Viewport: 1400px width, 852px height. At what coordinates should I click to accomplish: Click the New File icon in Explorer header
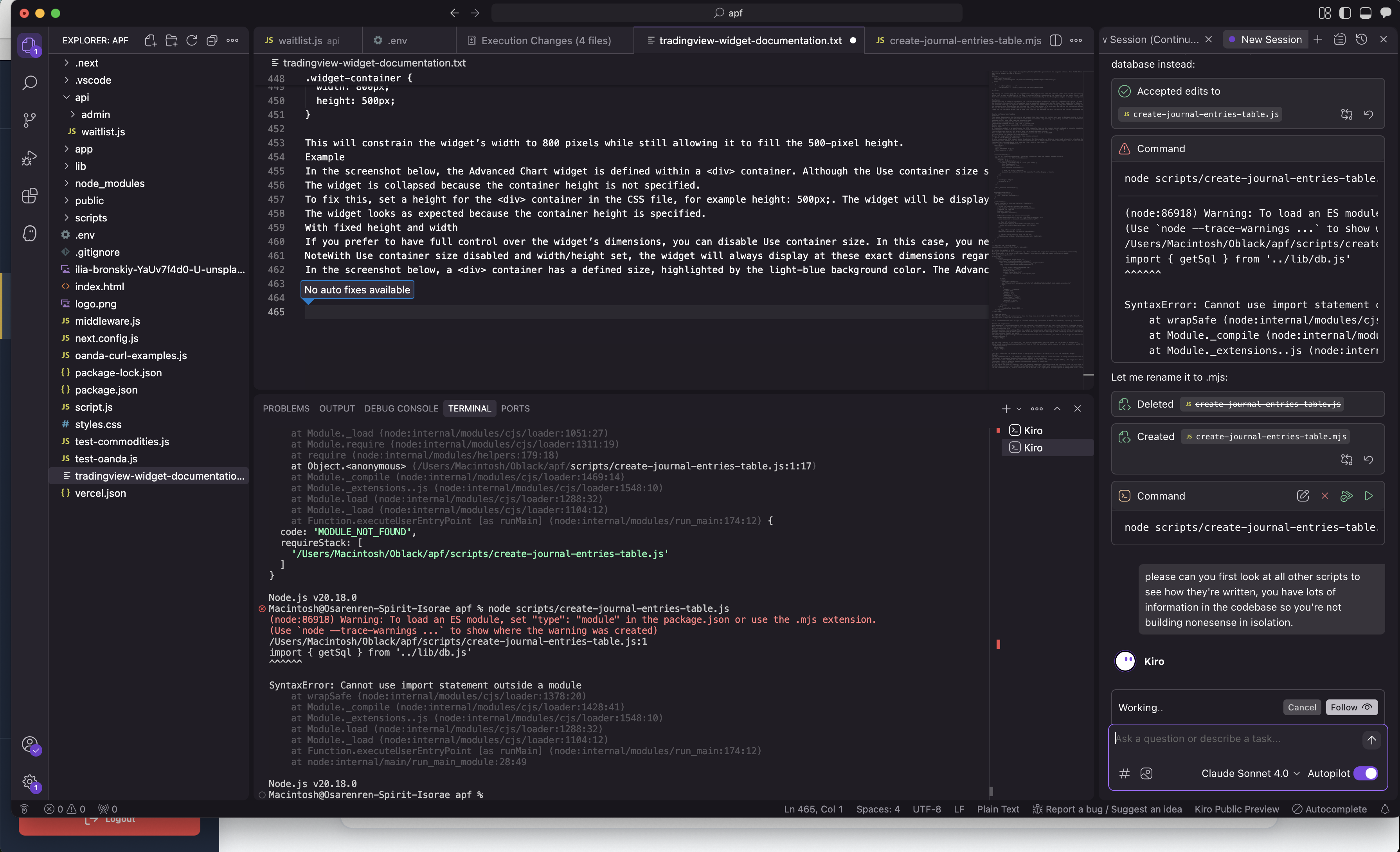(151, 40)
